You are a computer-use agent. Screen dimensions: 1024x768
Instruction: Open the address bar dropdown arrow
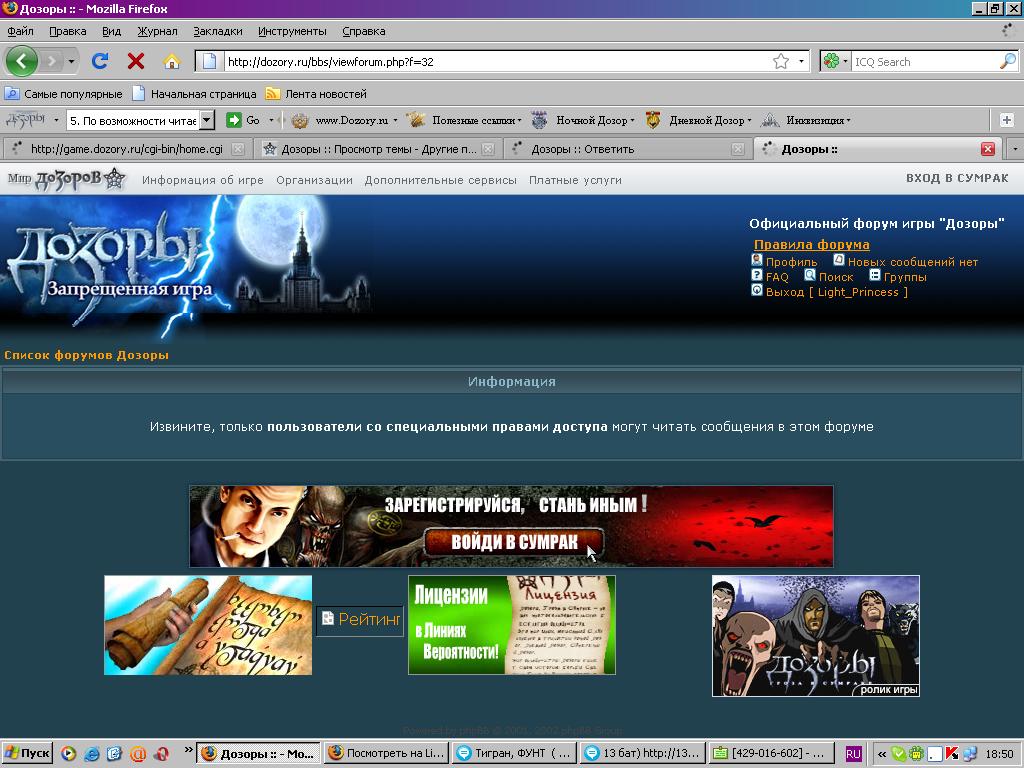tap(801, 61)
